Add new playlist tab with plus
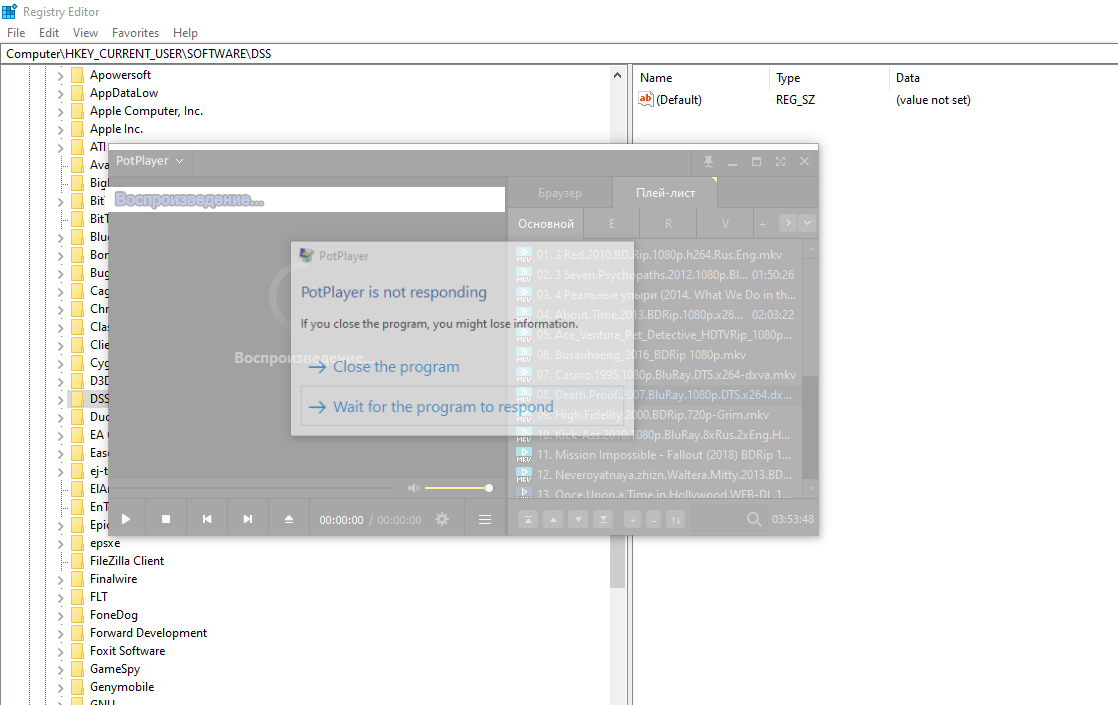 tap(762, 224)
